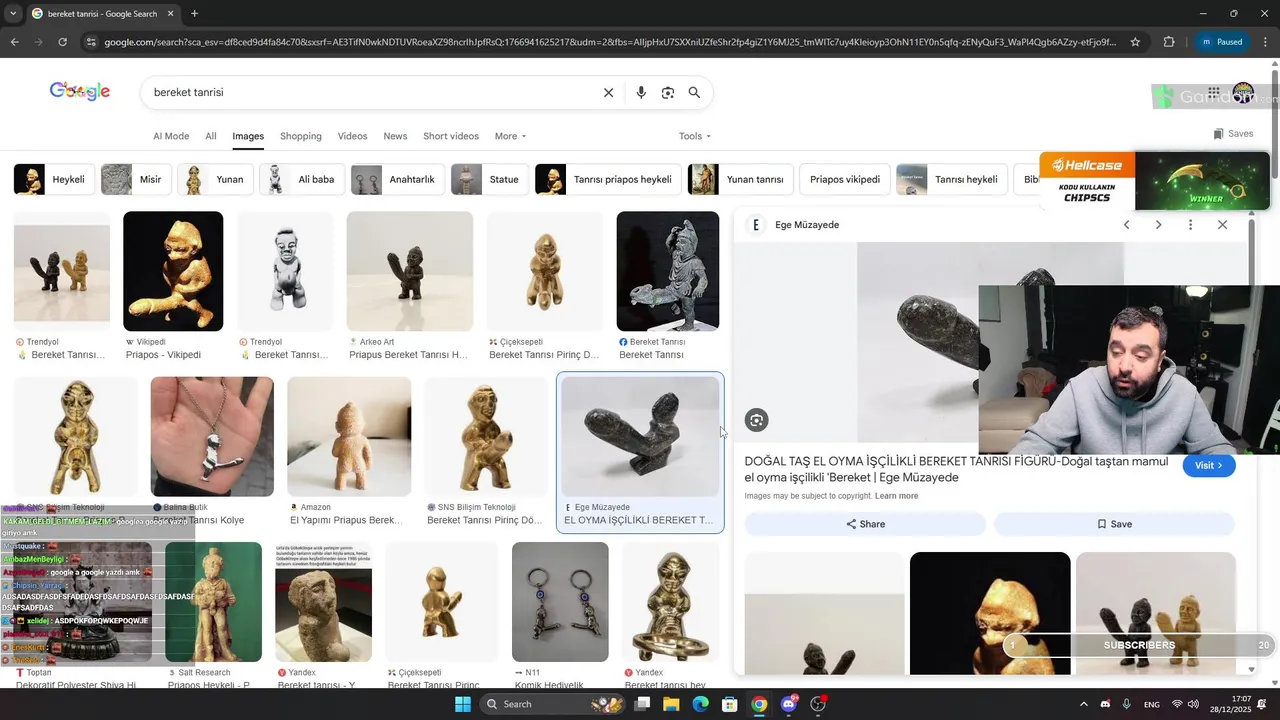Select the Yunan filter chip
Viewport: 1280px width, 720px height.
tap(216, 180)
